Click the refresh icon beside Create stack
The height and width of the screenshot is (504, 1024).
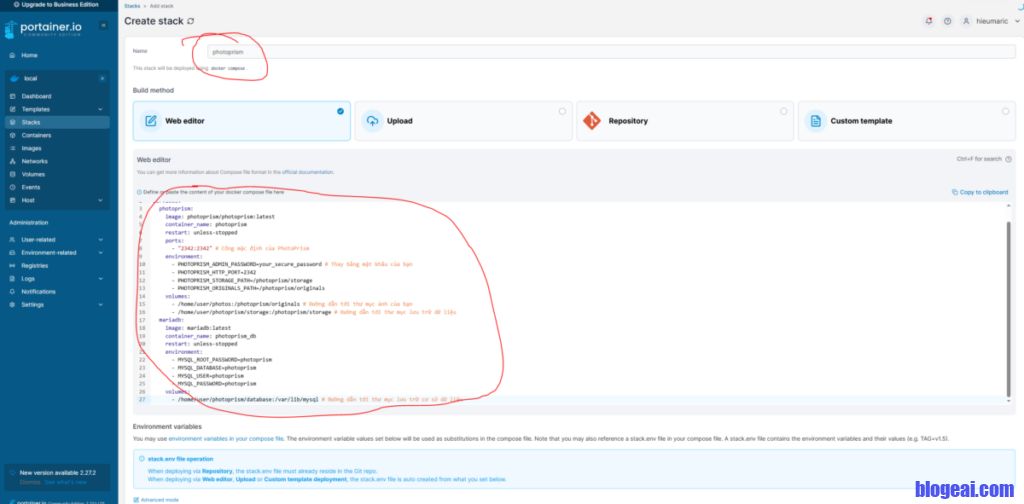191,21
